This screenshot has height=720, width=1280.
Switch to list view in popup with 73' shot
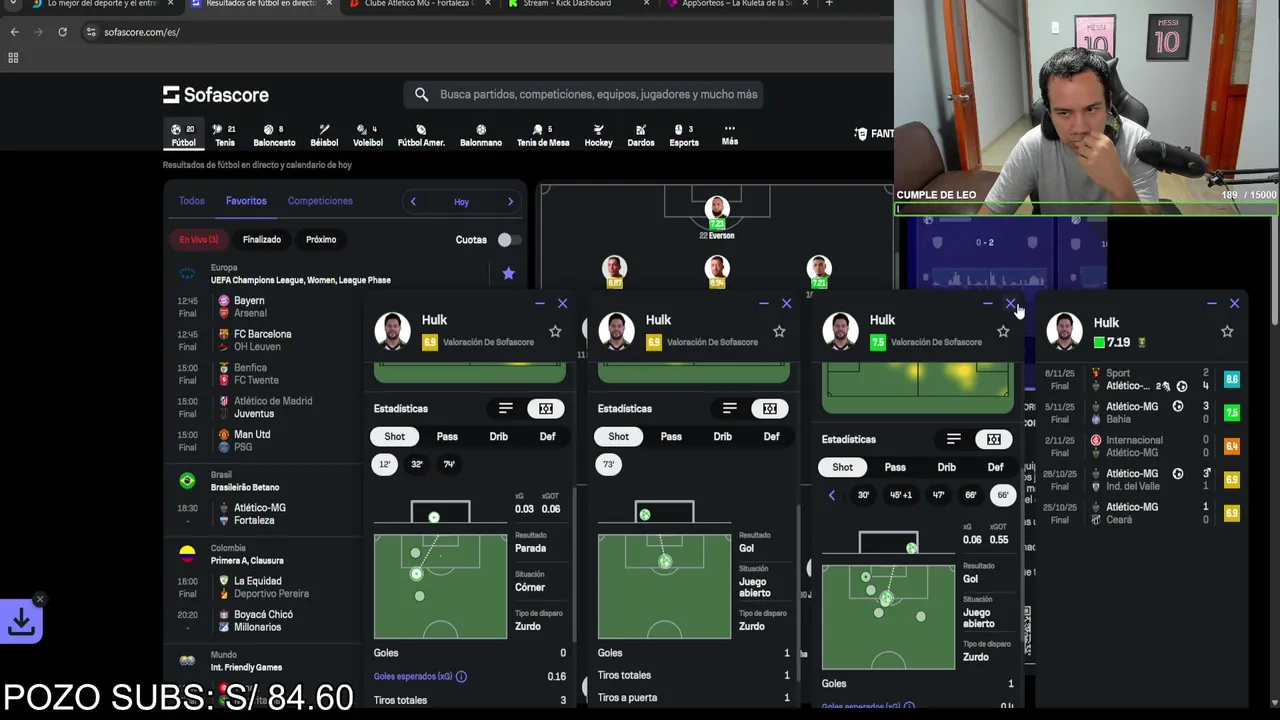tap(730, 408)
